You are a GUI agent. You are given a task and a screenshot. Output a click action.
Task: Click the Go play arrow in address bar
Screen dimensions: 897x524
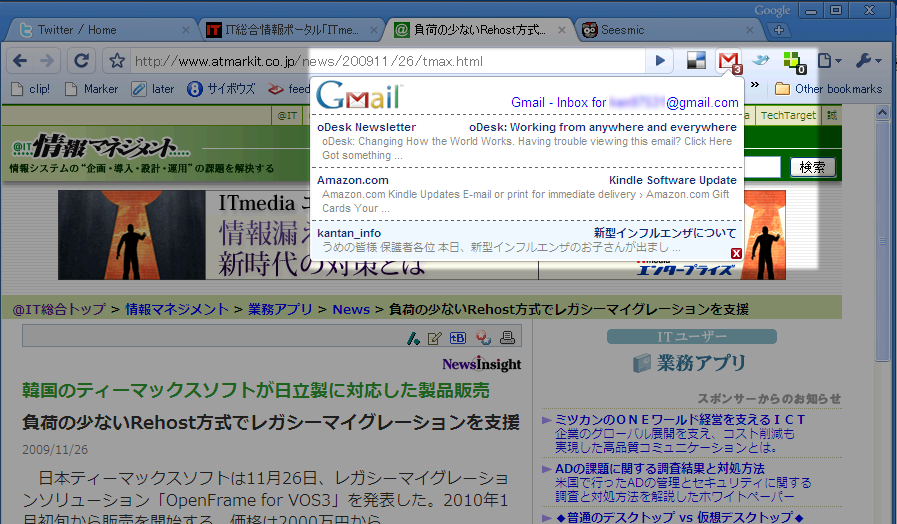pos(660,61)
